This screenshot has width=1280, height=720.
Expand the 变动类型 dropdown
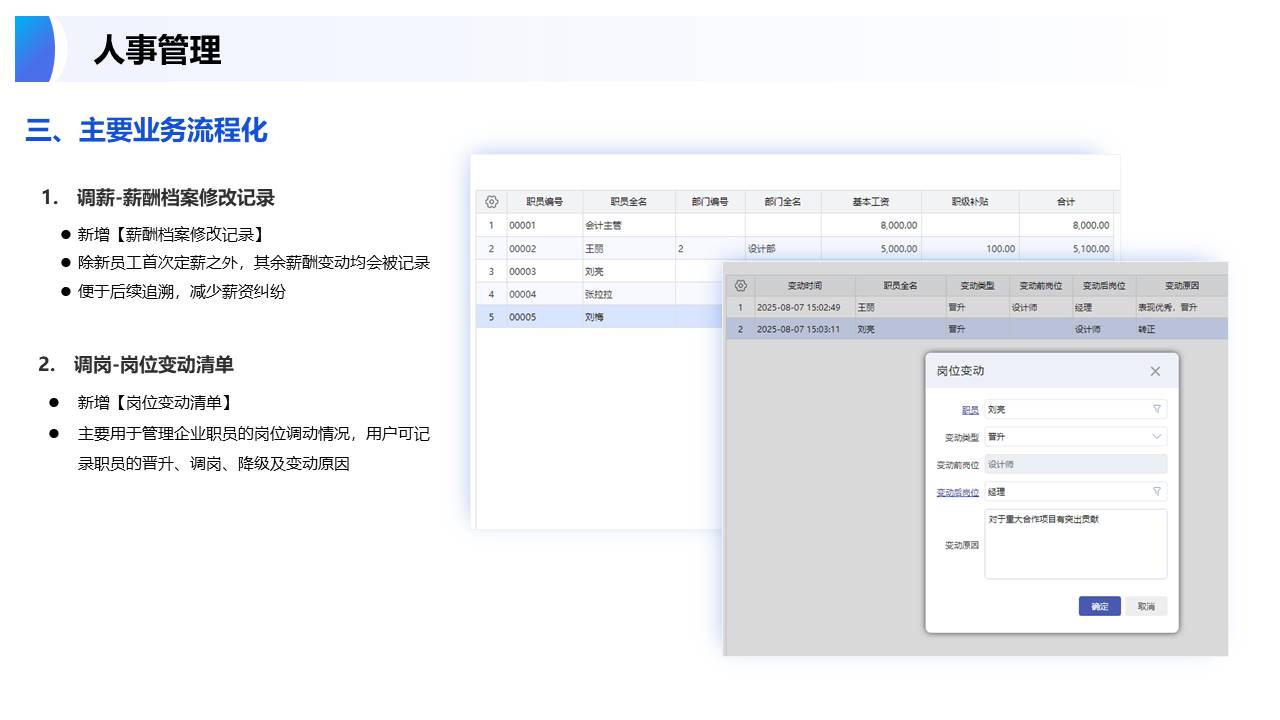(x=1157, y=437)
